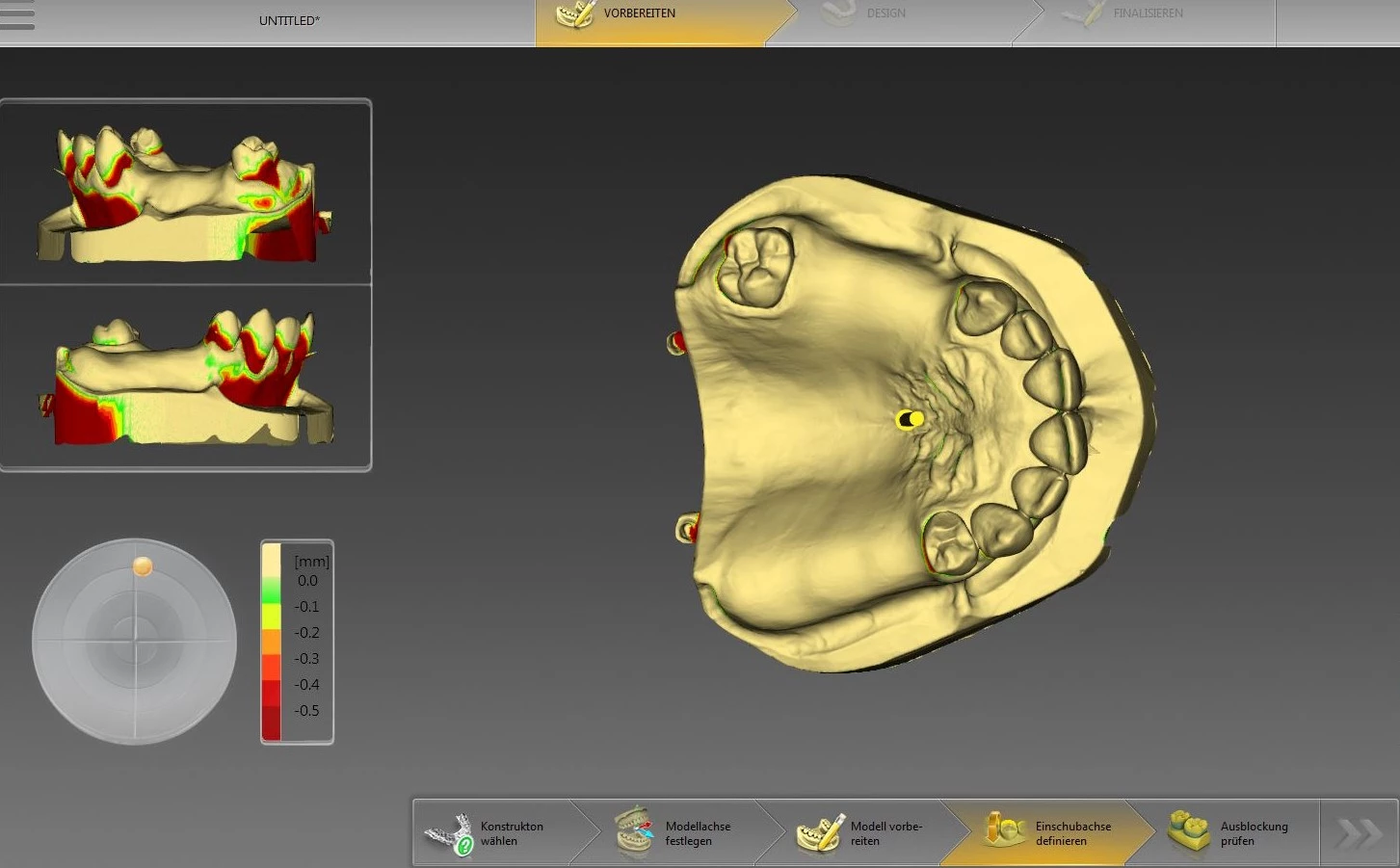1400x868 pixels.
Task: Click the VORBEREITEN phase icon
Action: [575, 14]
